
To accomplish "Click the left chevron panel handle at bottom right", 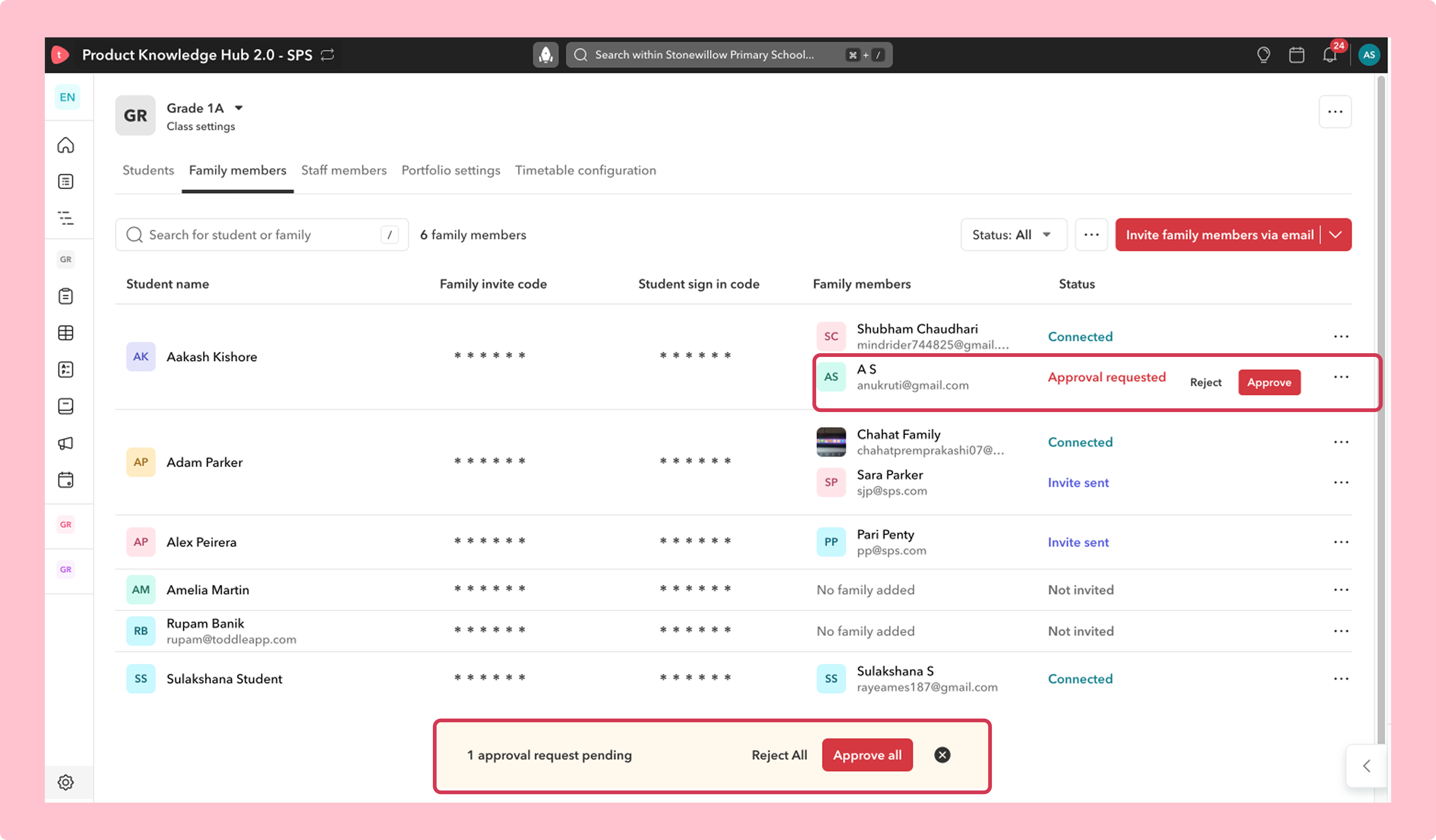I will (x=1367, y=766).
